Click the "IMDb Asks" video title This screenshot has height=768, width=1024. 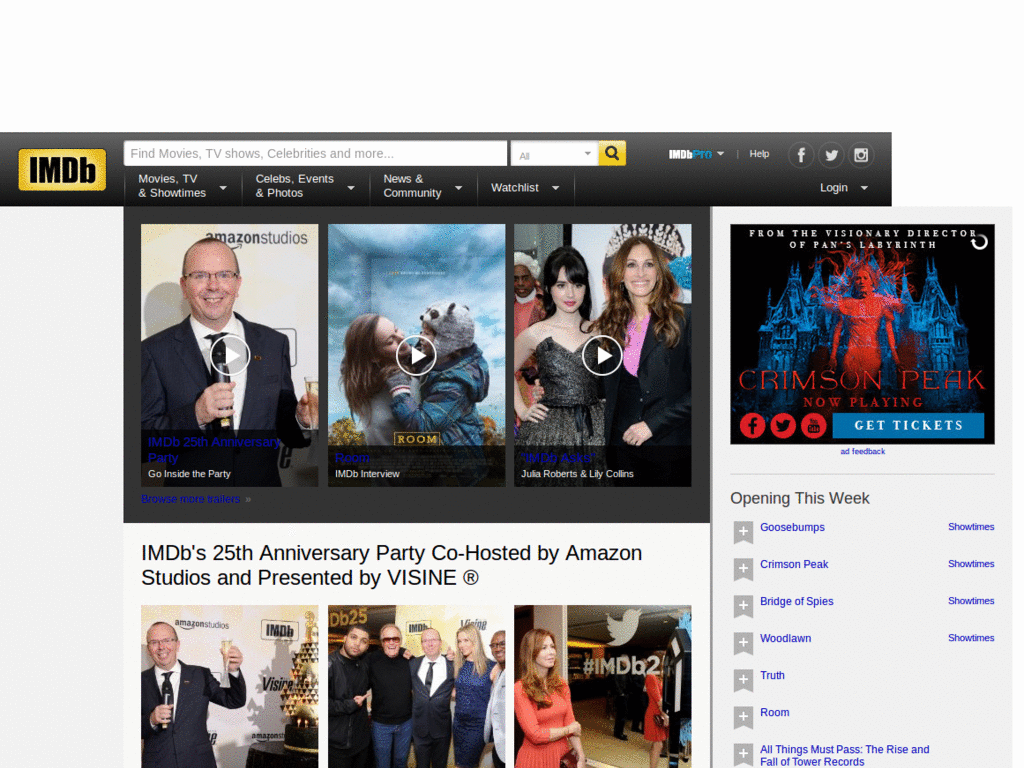[558, 458]
